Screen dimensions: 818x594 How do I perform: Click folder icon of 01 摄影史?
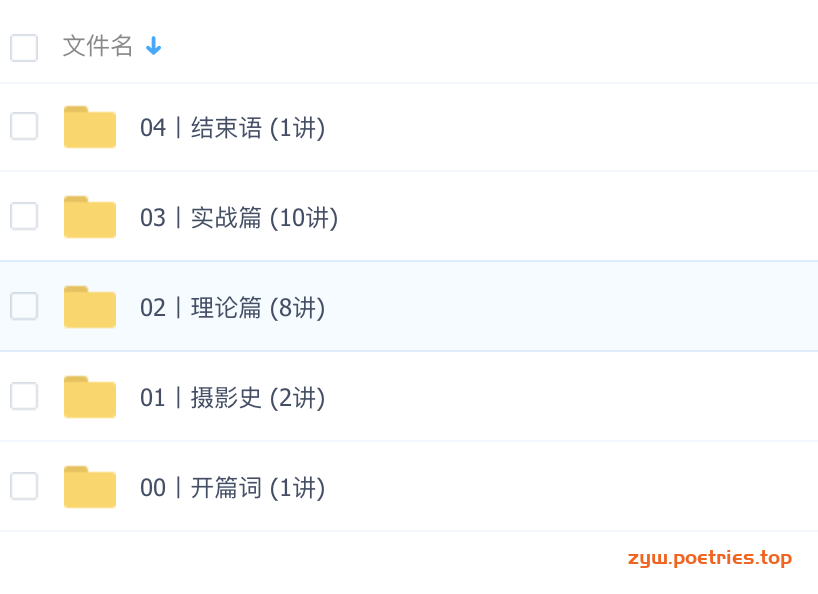tap(90, 397)
